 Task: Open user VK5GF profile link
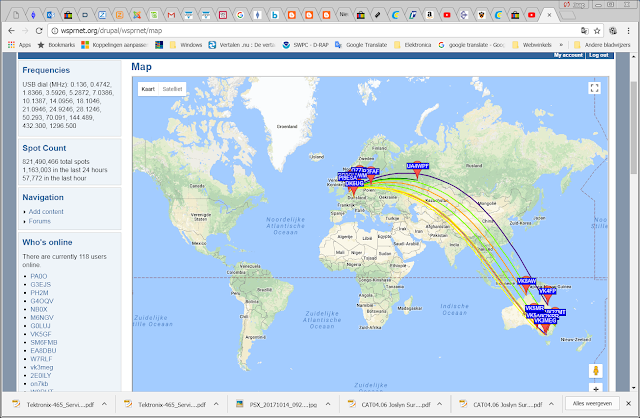pos(41,334)
